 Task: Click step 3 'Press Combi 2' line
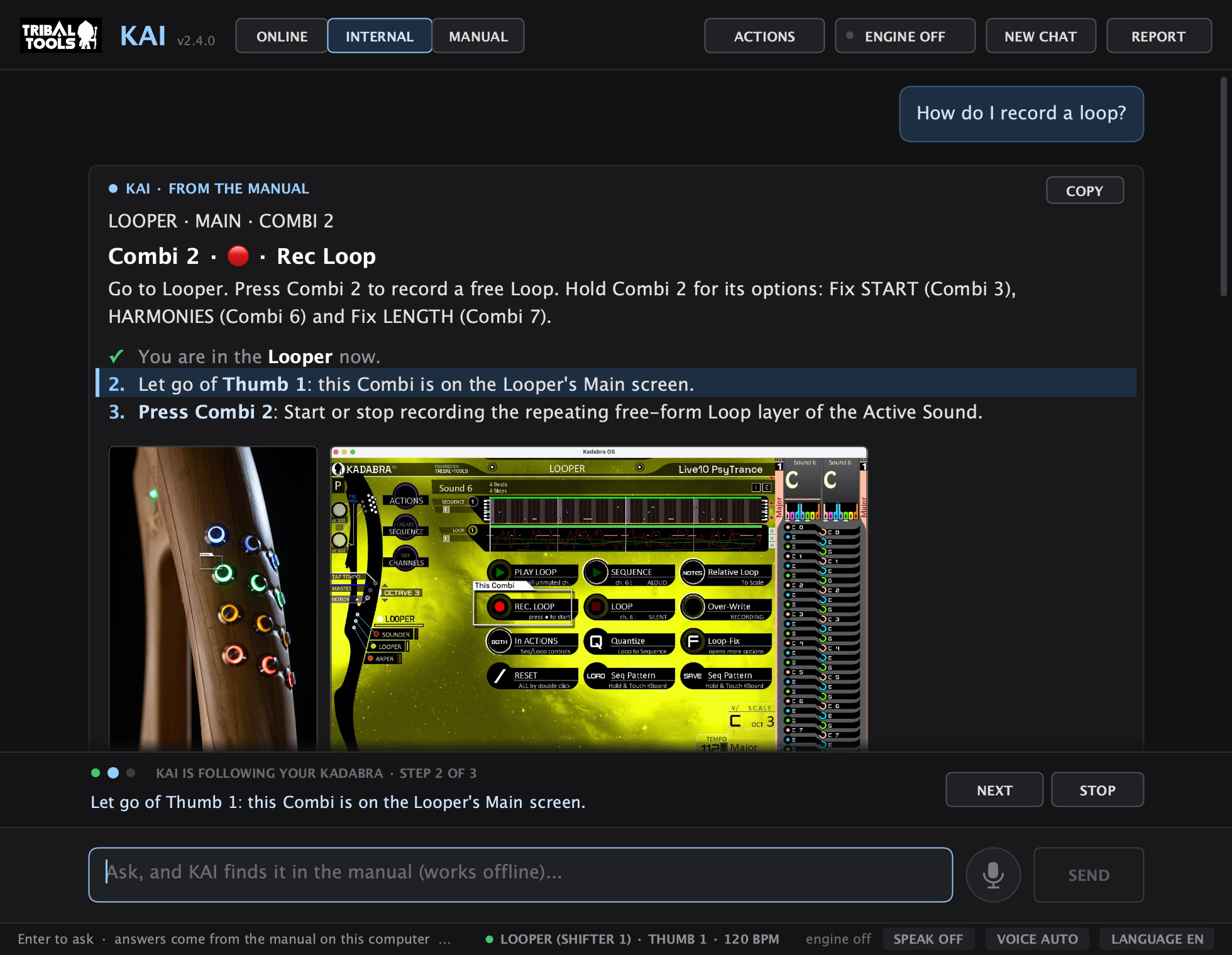(546, 412)
